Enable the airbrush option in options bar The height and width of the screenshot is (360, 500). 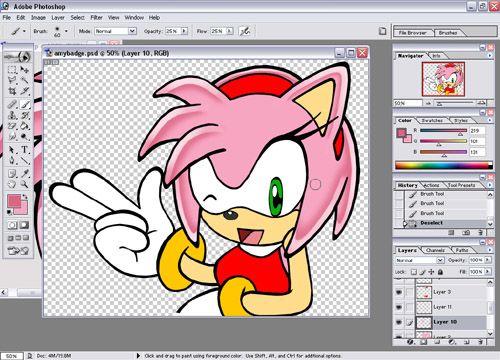tap(245, 31)
